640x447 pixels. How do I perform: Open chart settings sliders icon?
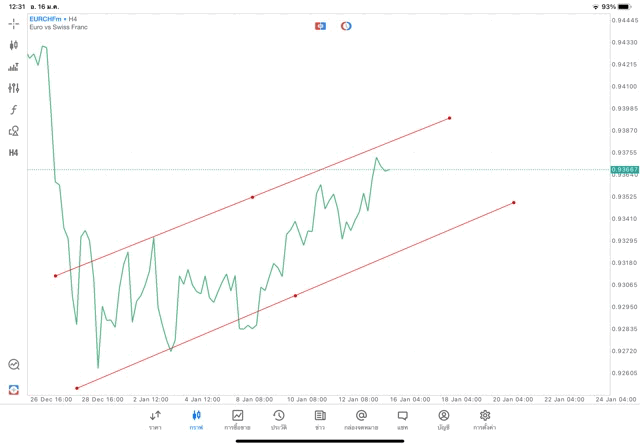(14, 88)
